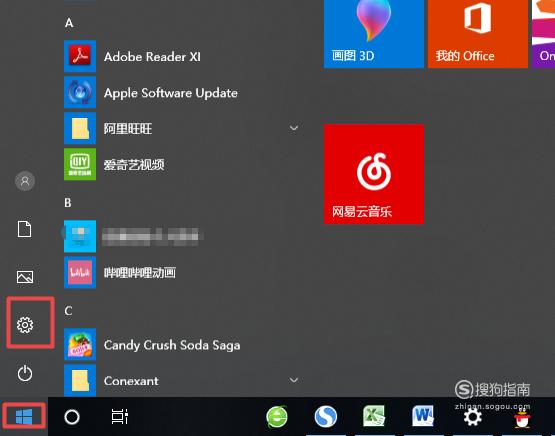Launch Adobe Reader XI icon

coord(80,56)
